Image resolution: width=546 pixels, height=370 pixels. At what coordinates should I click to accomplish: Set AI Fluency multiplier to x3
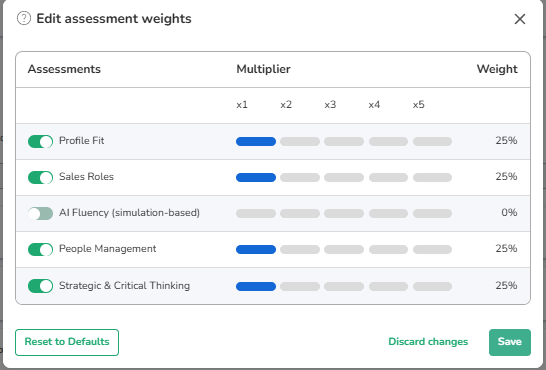tap(344, 213)
